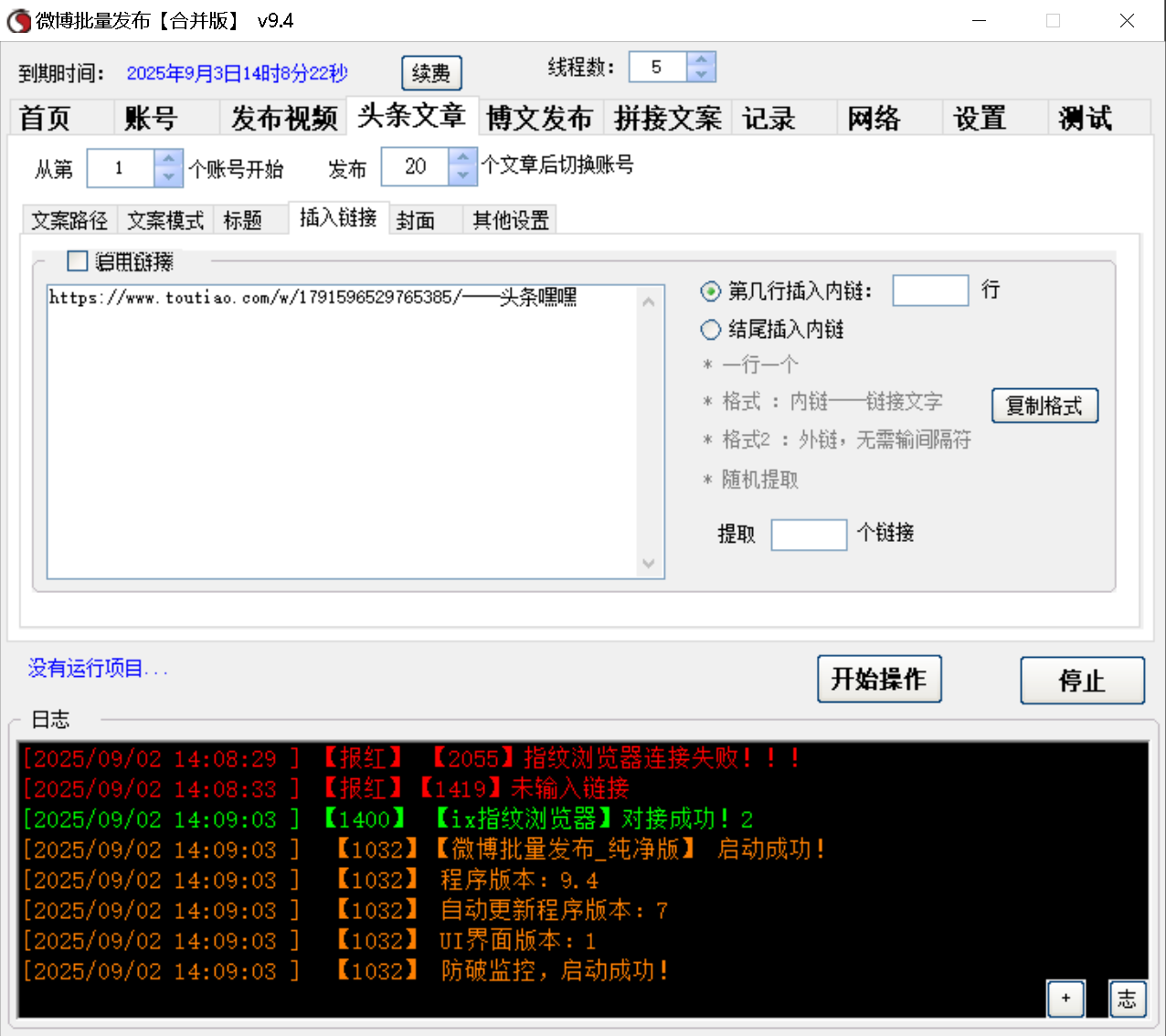This screenshot has width=1166, height=1036.
Task: Click the 复制格式 button
Action: click(1044, 406)
